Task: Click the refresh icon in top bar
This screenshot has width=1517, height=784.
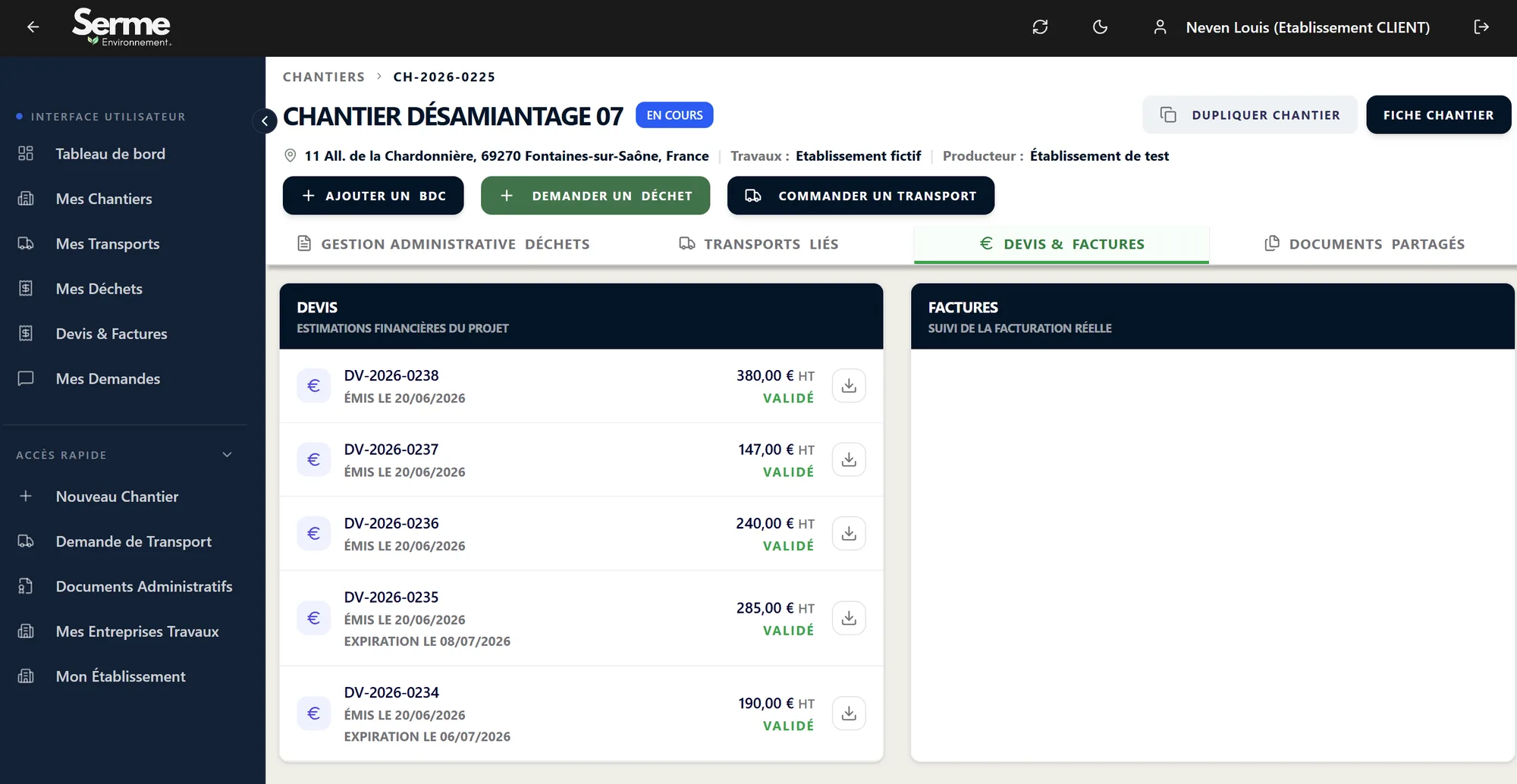Action: (x=1040, y=27)
